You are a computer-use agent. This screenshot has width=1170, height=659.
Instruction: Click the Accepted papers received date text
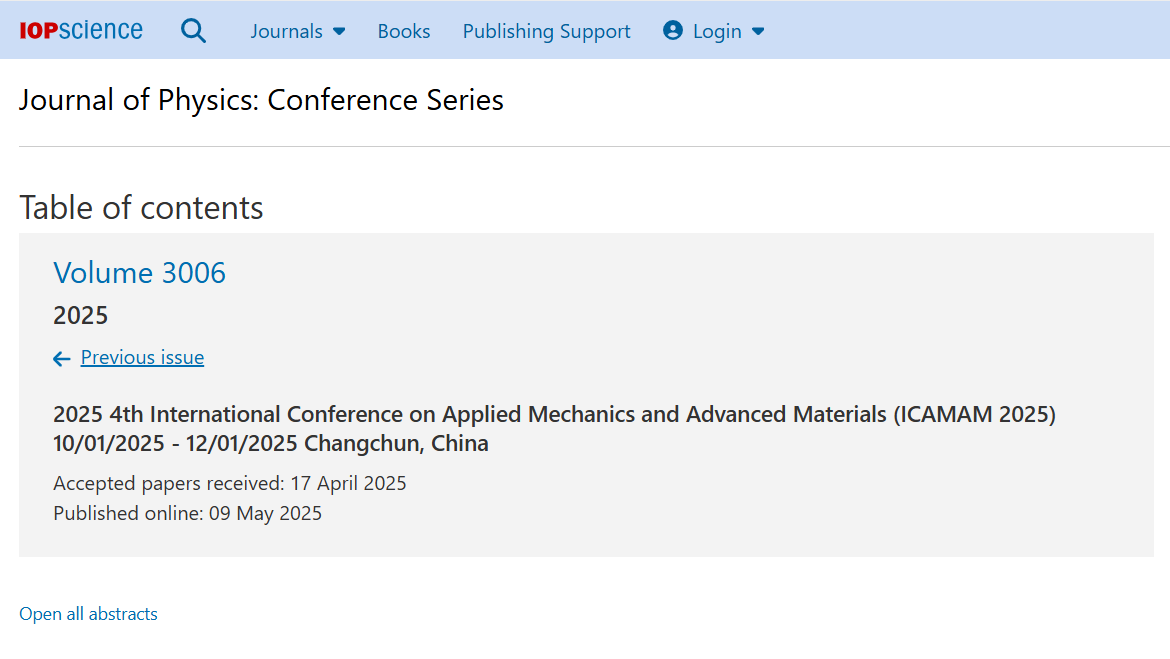coord(230,484)
